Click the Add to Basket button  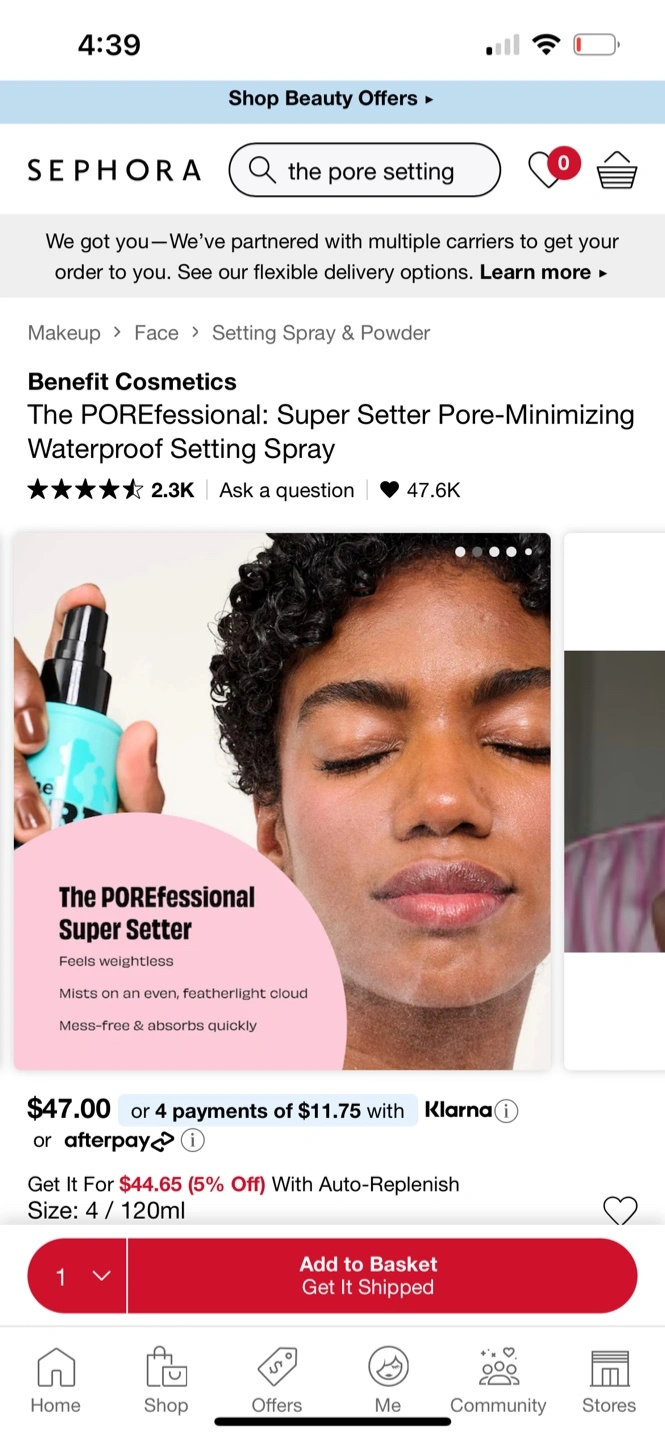click(x=383, y=1276)
